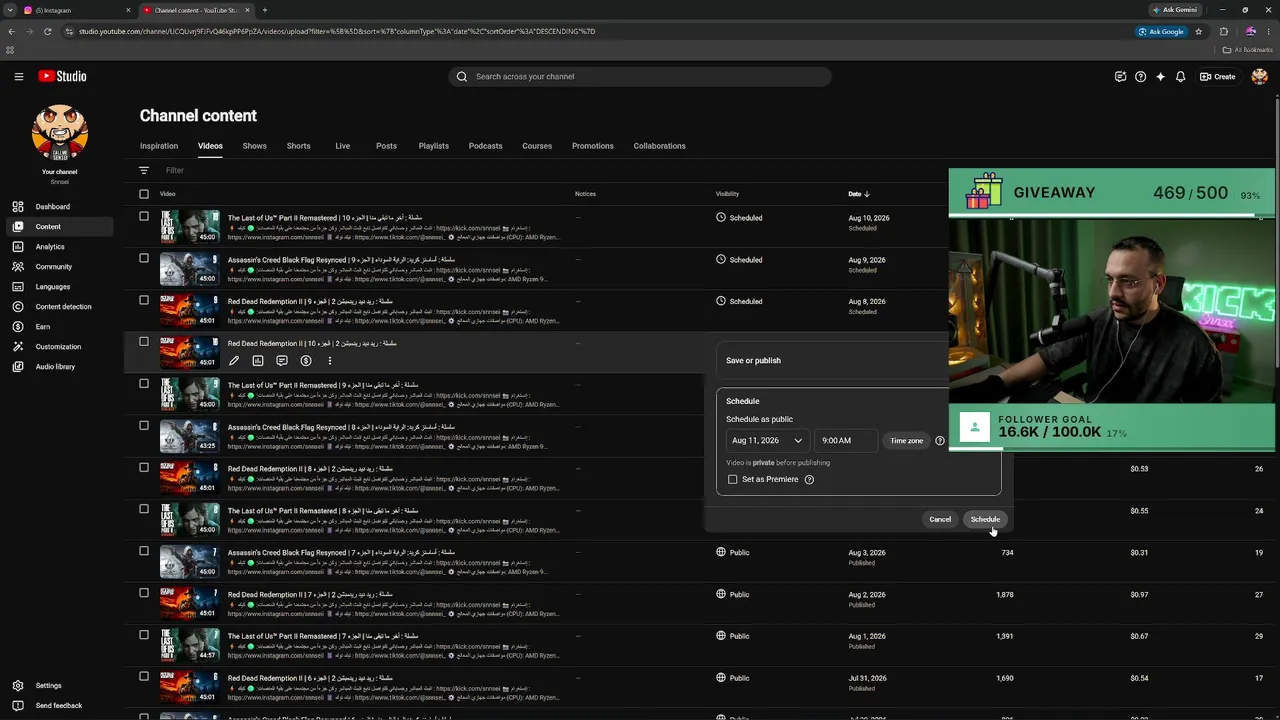
Task: Check the box for Red Dead Redemption II Part 8
Action: click(144, 468)
